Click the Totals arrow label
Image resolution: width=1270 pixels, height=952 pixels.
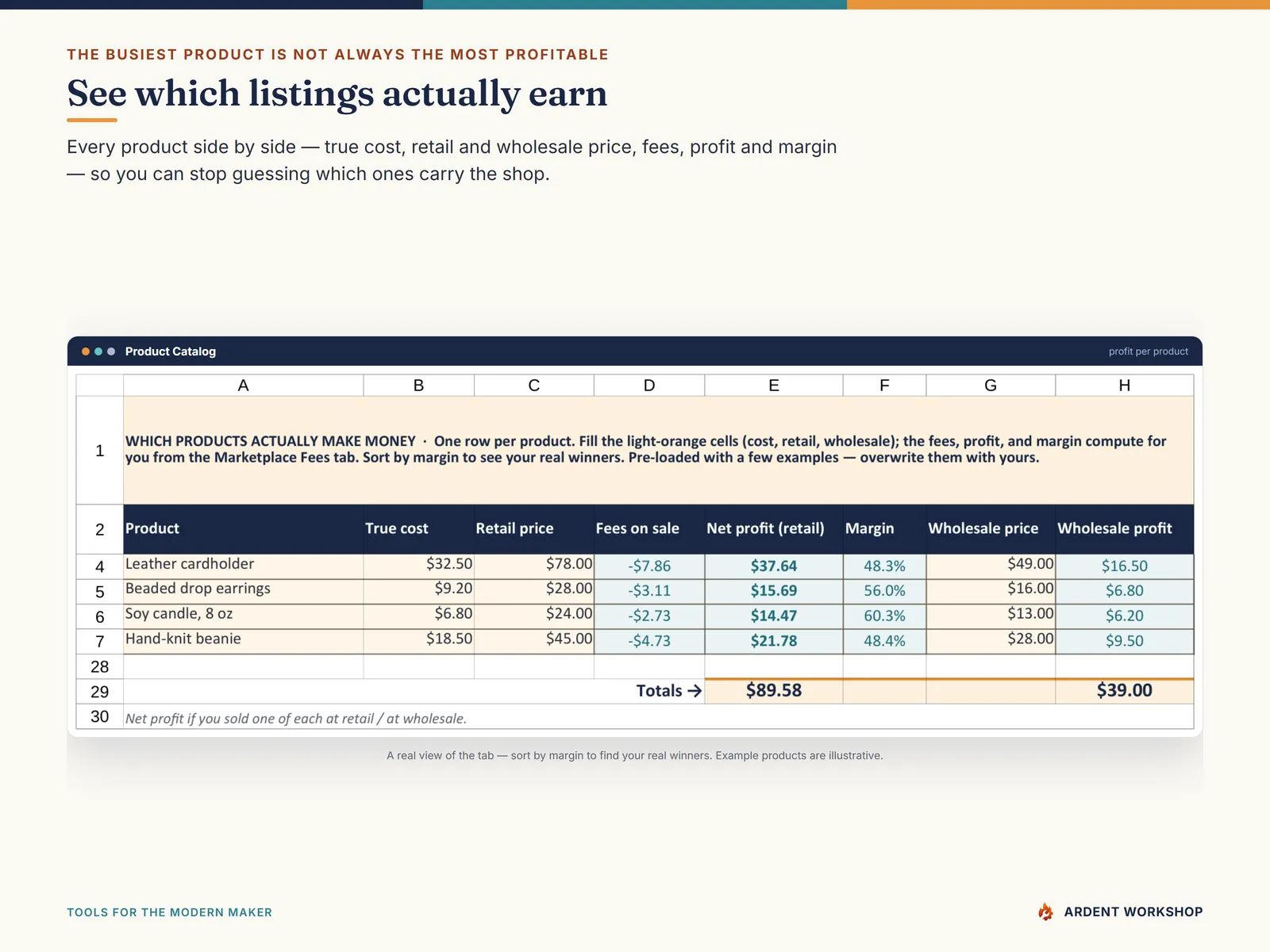pyautogui.click(x=669, y=691)
